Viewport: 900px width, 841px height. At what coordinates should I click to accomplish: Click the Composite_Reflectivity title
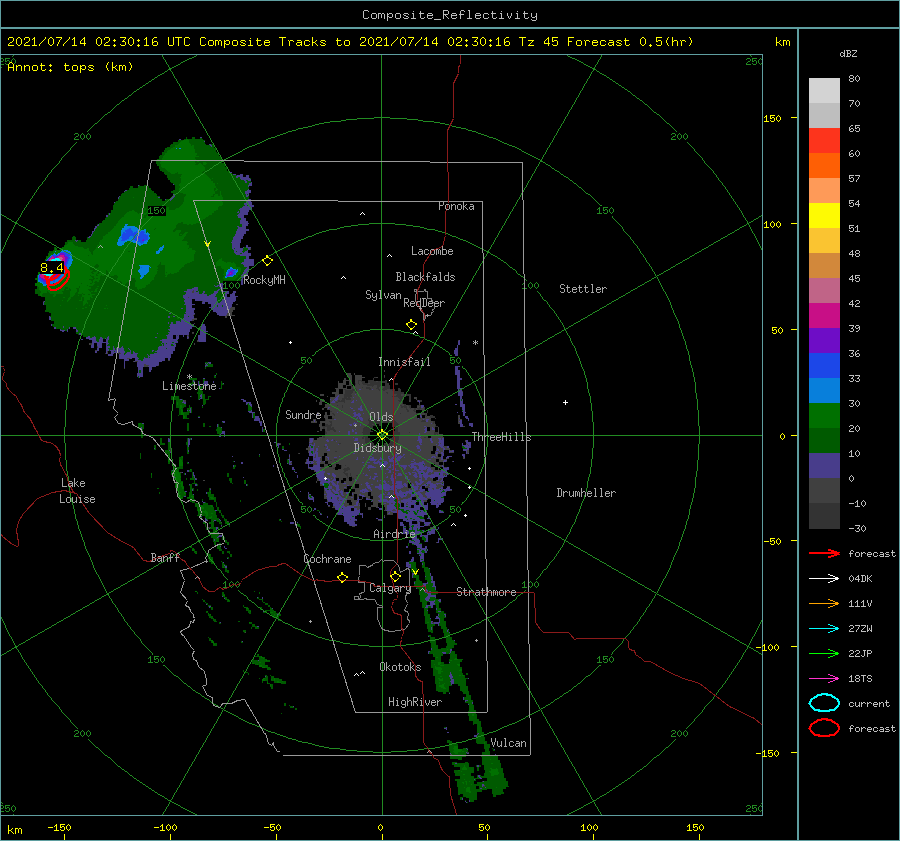[x=449, y=15]
